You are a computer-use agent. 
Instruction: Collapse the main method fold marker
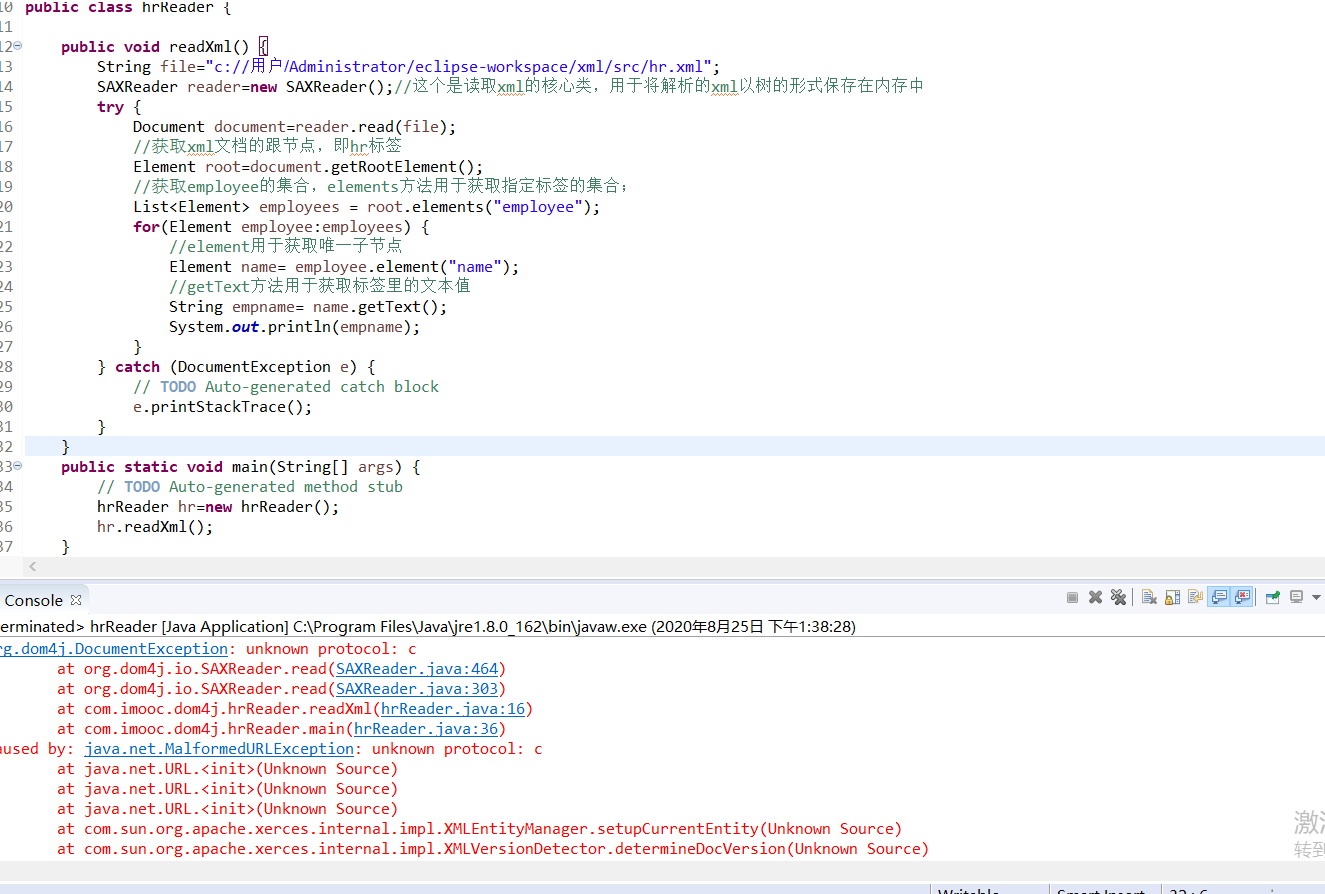click(x=18, y=466)
